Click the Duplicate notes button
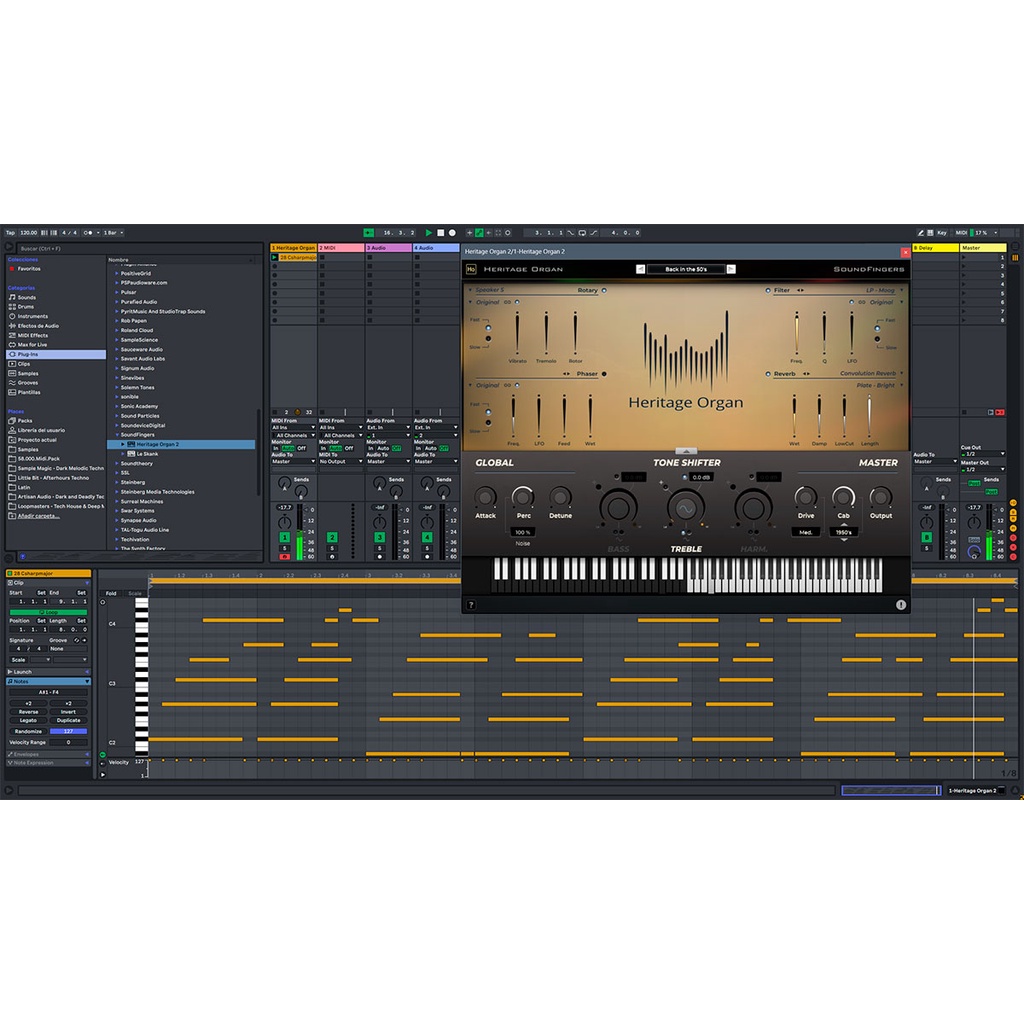The height and width of the screenshot is (1024, 1024). pos(68,720)
